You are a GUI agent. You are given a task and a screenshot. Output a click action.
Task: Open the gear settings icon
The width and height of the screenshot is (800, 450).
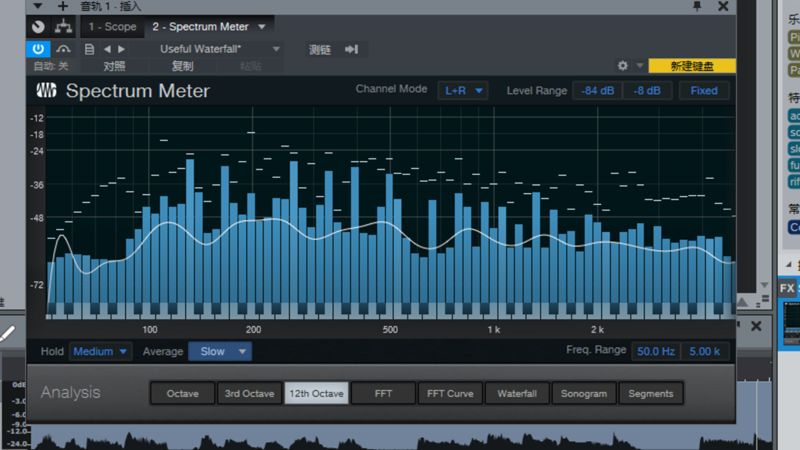point(623,66)
